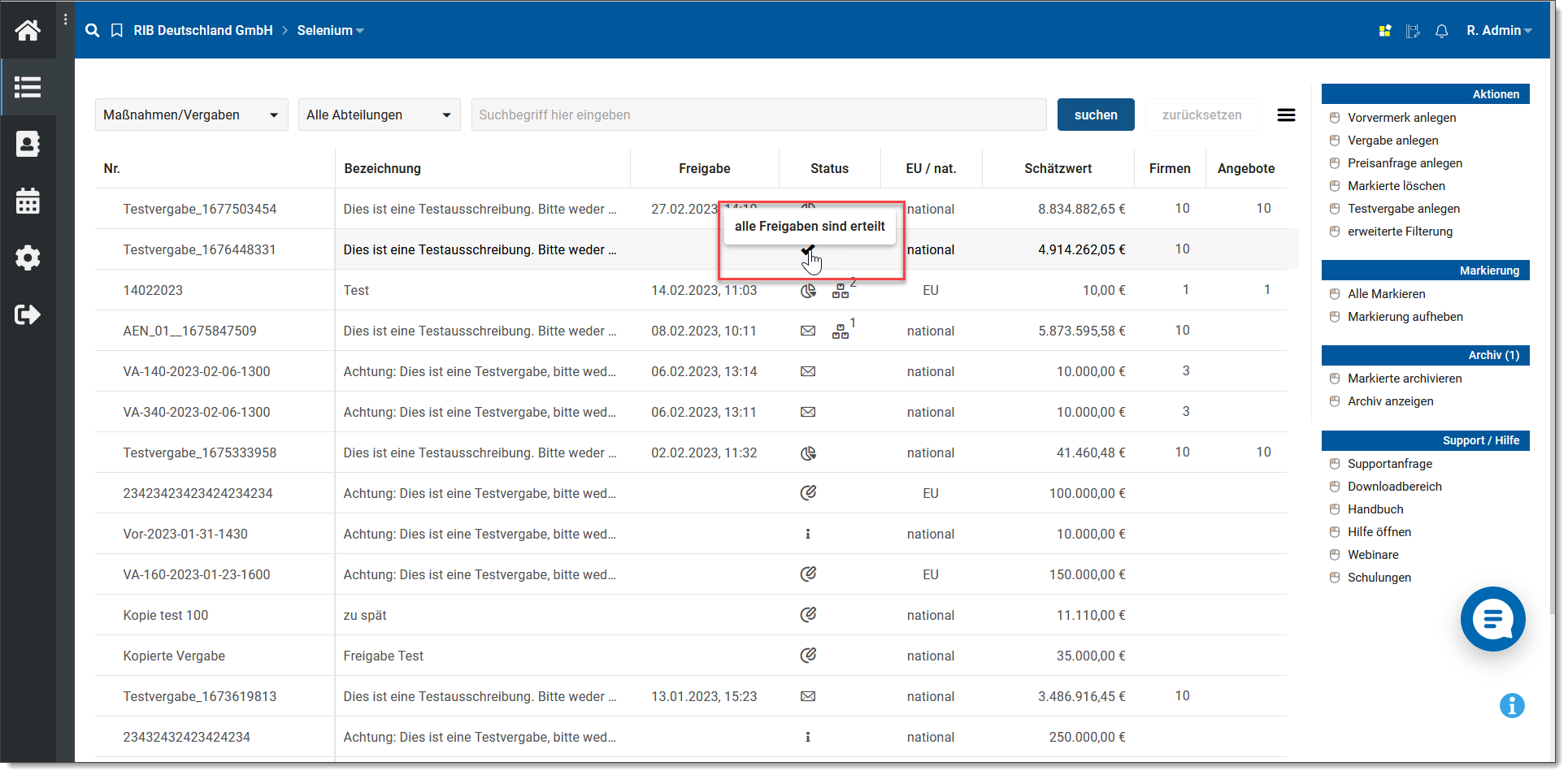Select Markierte löschen action
This screenshot has width=1568, height=775.
pyautogui.click(x=1396, y=186)
